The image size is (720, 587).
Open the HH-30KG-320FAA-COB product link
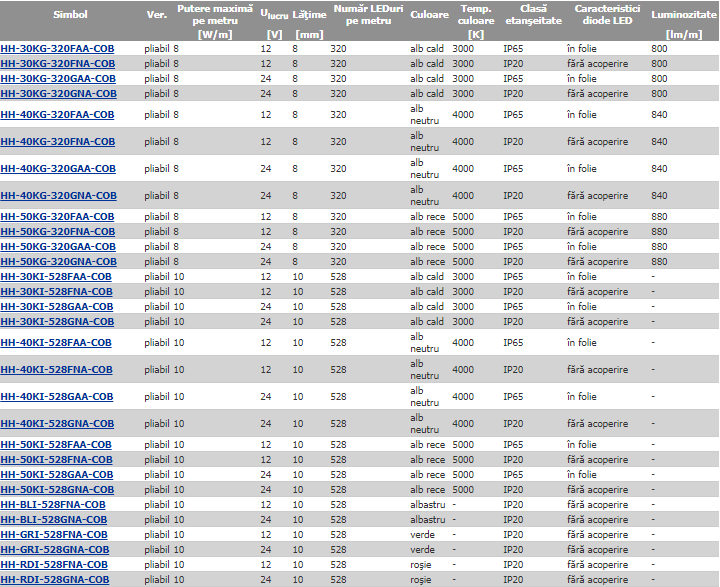(57, 49)
